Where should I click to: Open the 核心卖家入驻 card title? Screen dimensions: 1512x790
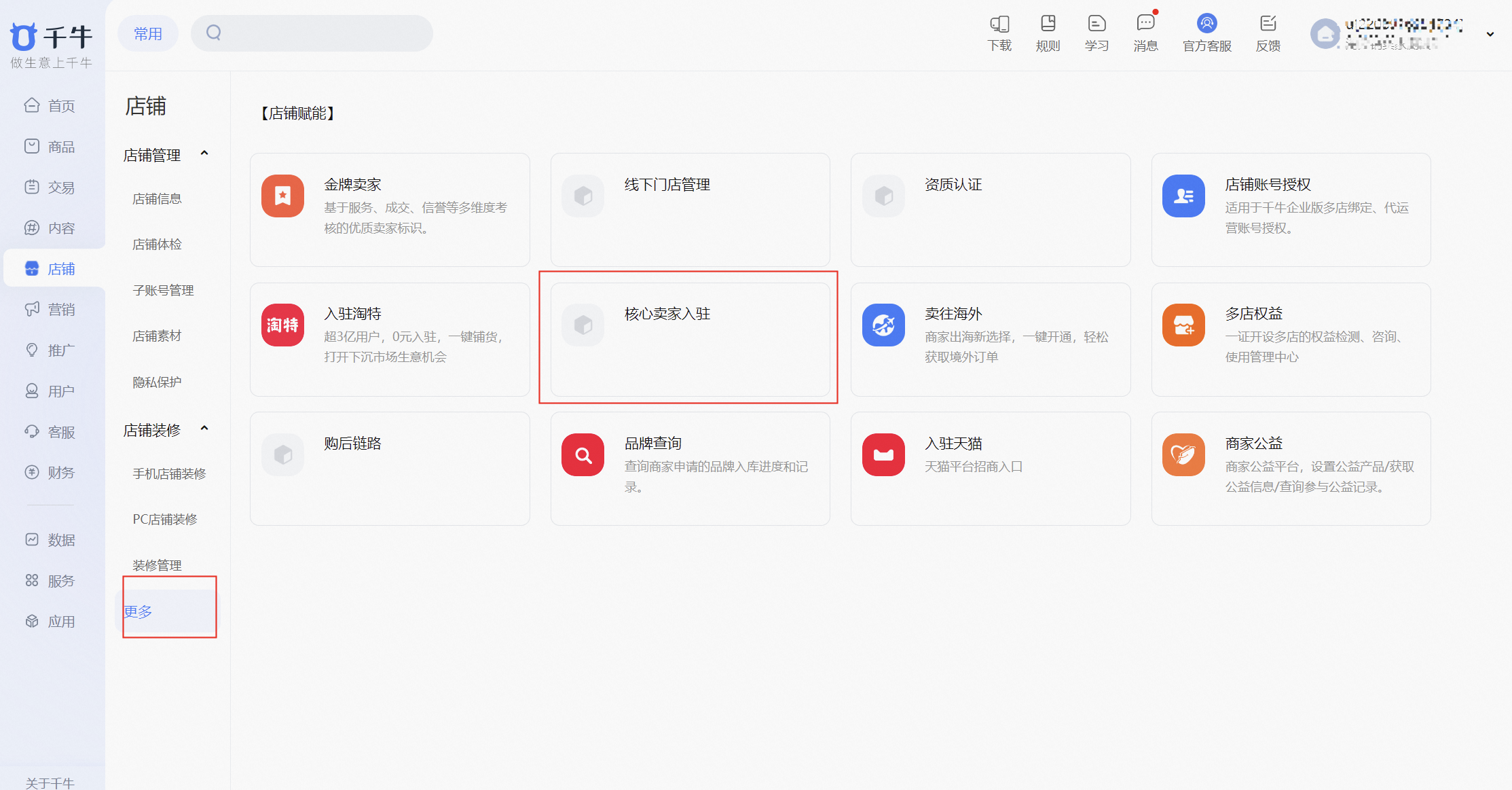pos(667,314)
